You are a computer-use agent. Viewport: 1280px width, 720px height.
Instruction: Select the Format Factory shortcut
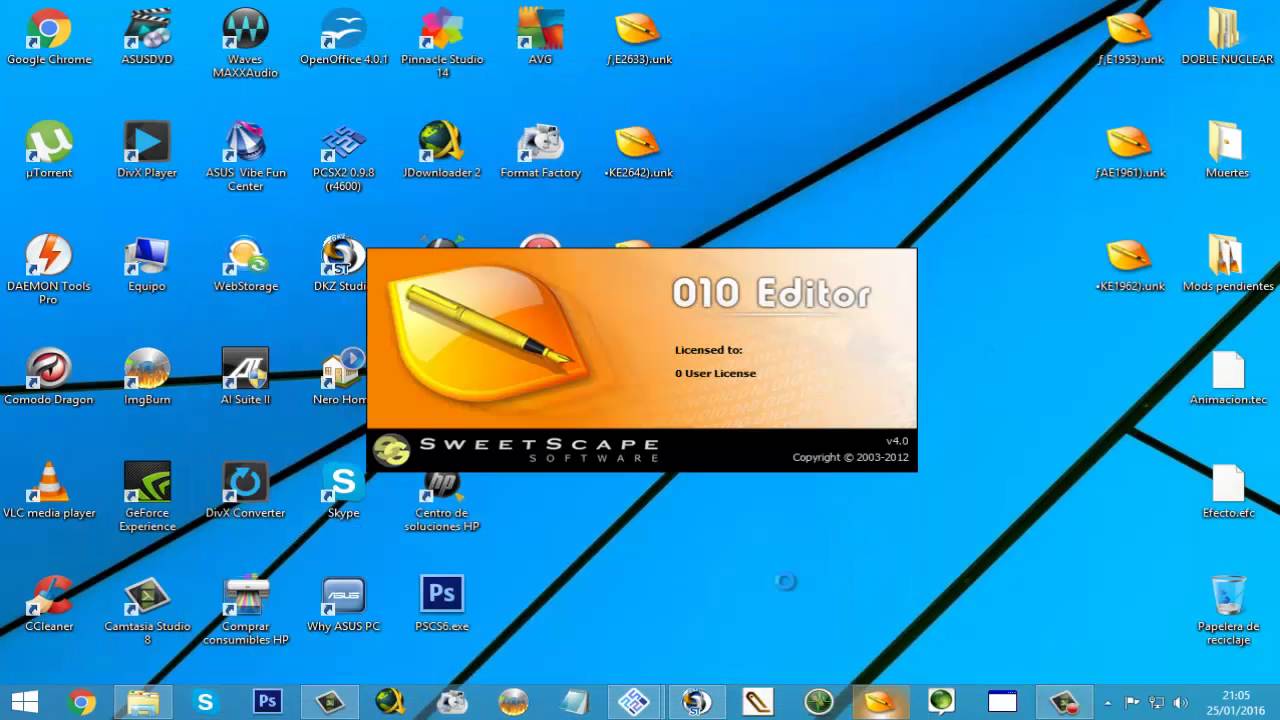pos(540,150)
